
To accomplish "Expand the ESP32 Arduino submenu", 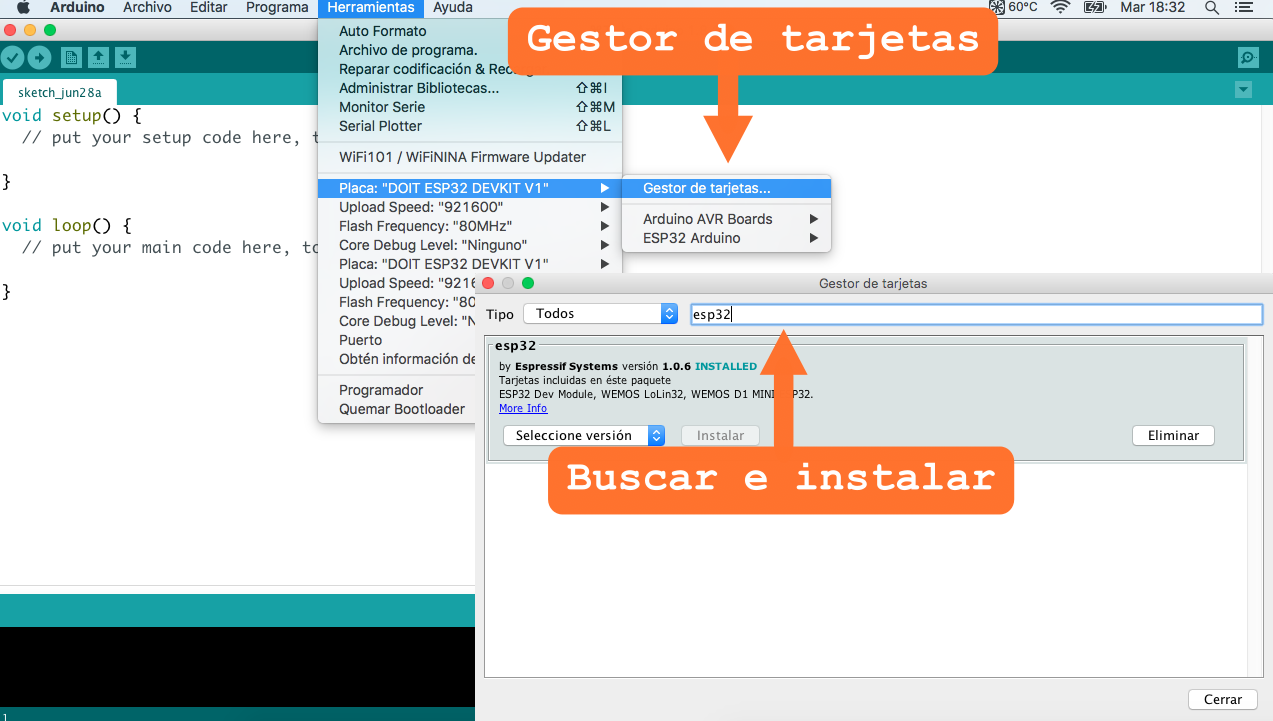I will pyautogui.click(x=727, y=238).
